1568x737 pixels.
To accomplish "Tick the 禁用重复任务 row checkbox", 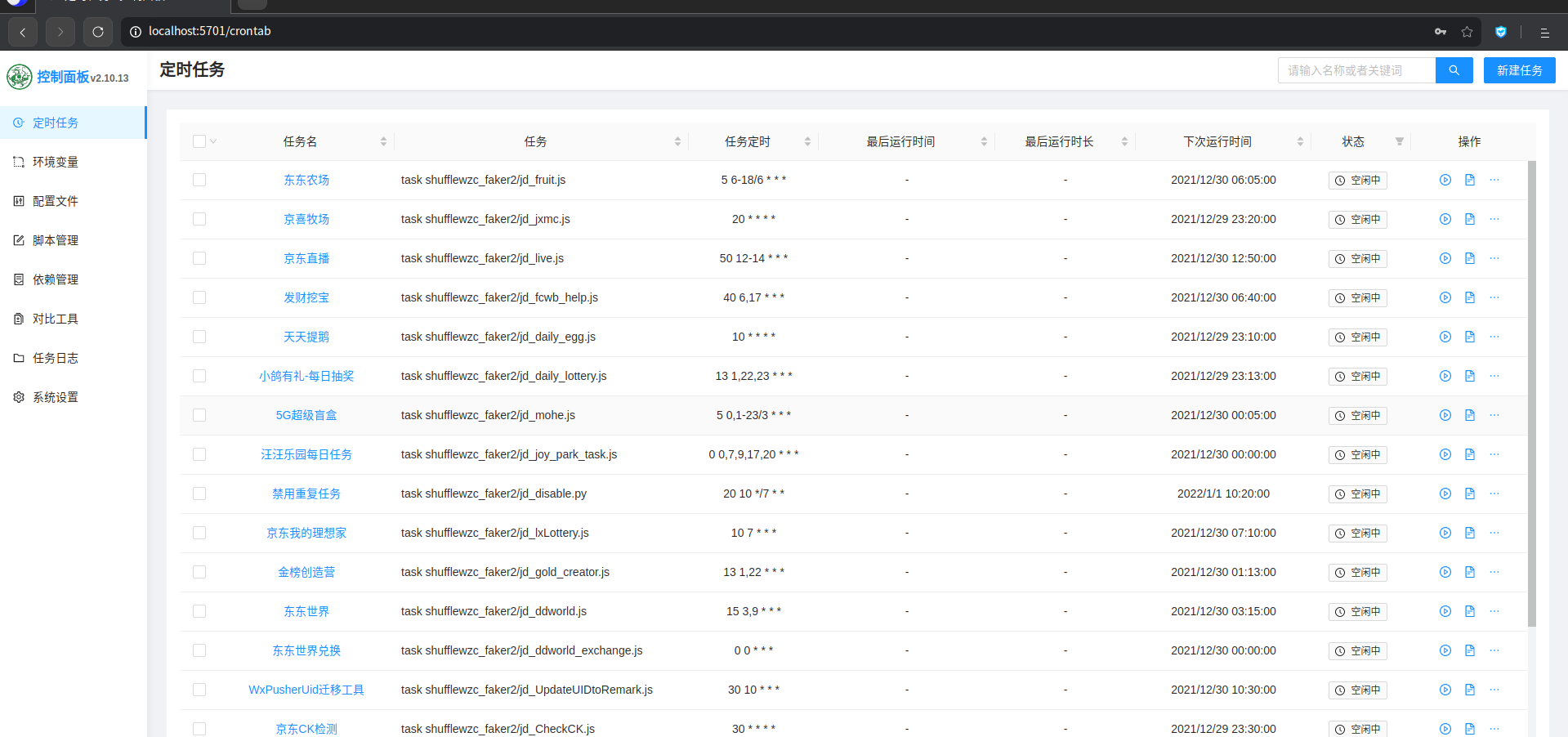I will click(199, 494).
